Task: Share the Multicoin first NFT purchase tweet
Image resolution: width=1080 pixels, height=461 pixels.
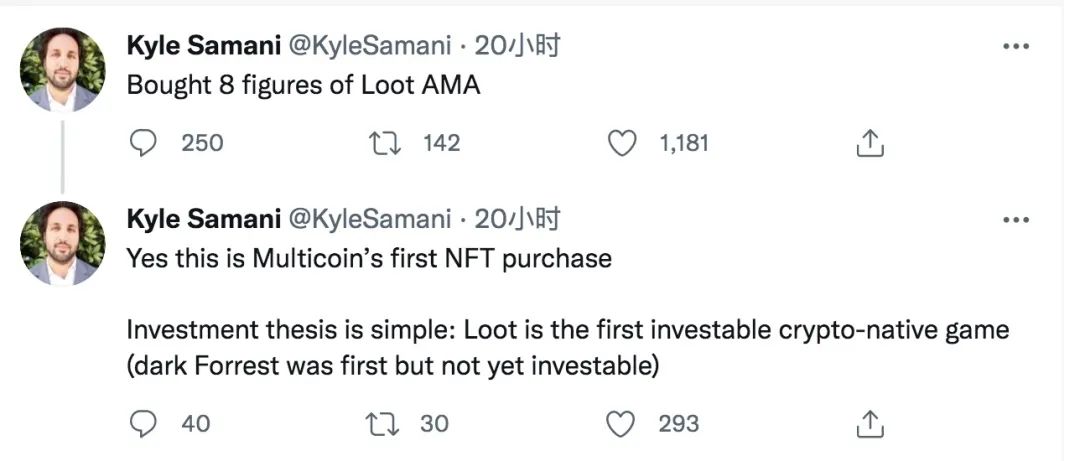Action: tap(869, 424)
